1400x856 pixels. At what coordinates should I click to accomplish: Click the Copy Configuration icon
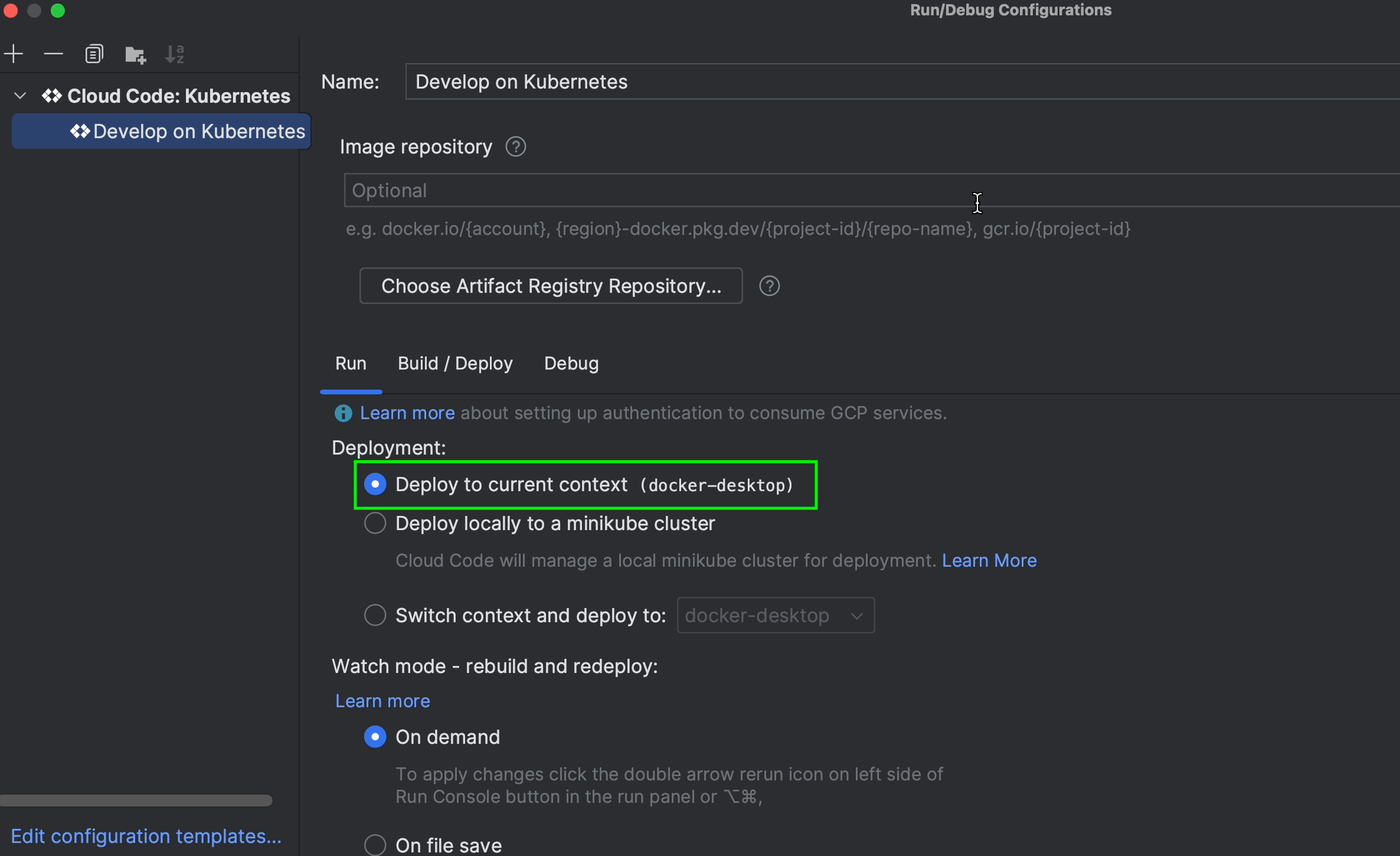point(94,54)
